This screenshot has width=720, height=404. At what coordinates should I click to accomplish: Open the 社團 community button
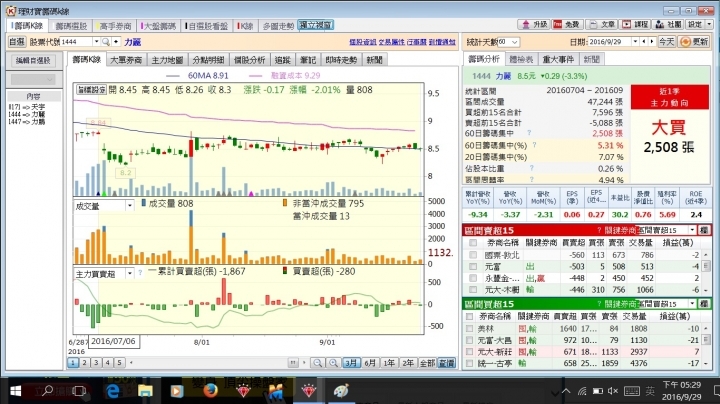668,24
